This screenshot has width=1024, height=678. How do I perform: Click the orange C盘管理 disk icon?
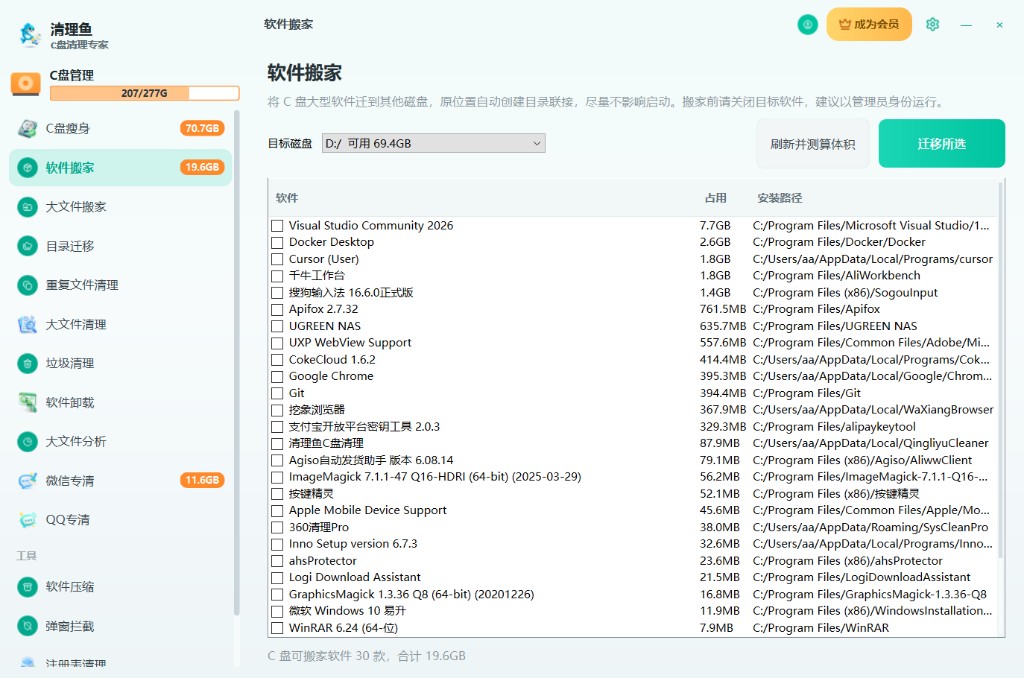pyautogui.click(x=25, y=84)
